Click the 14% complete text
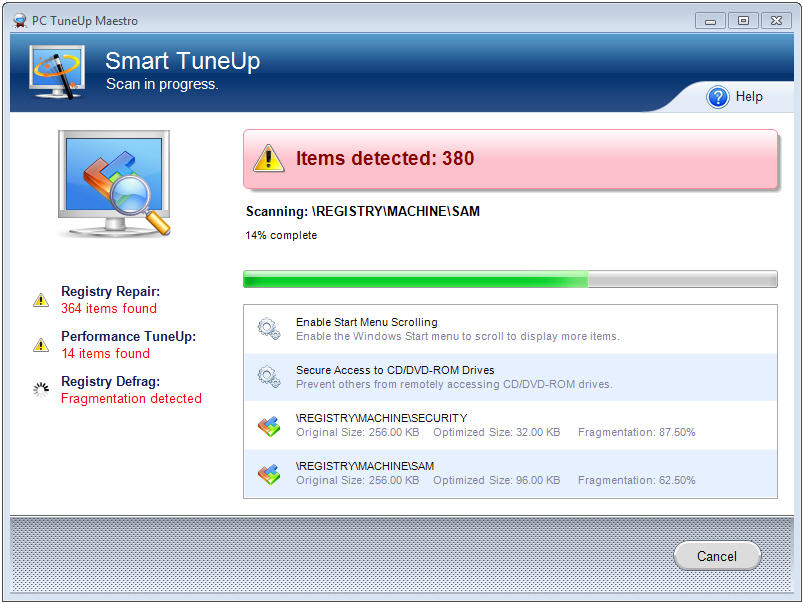The width and height of the screenshot is (803, 603). coord(281,235)
